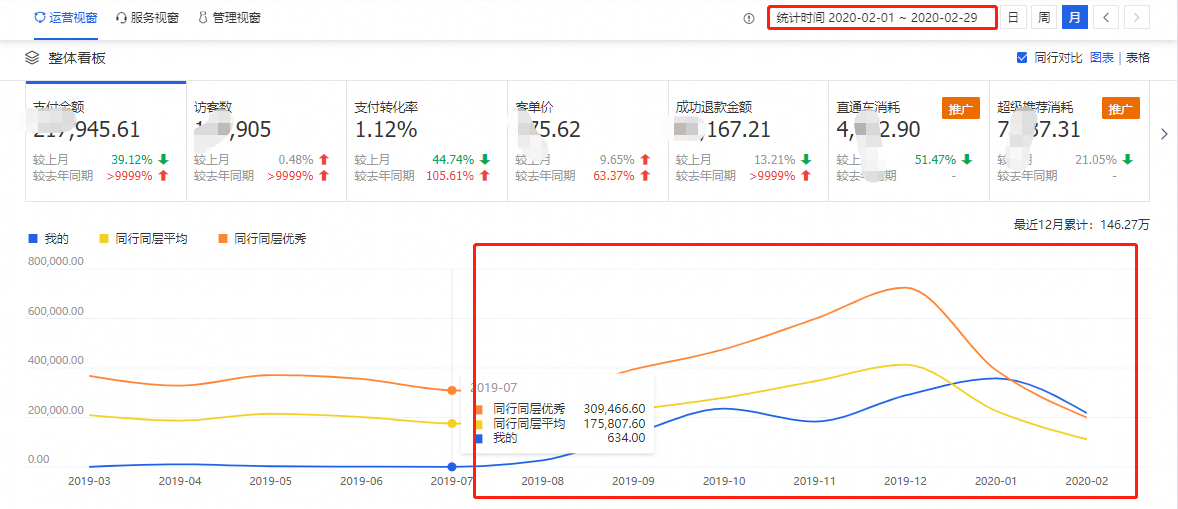Click the 整体看板 layers icon
1178x509 pixels.
[32, 58]
